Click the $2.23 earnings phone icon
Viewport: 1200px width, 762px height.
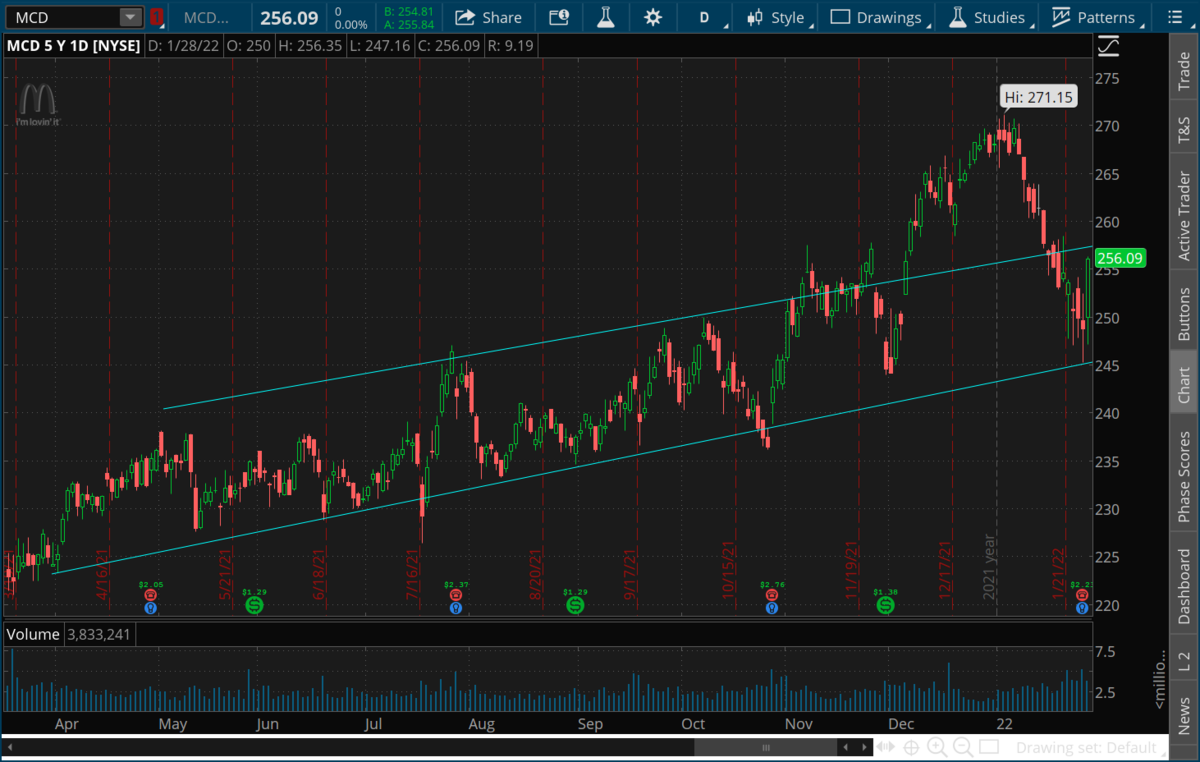point(1082,594)
